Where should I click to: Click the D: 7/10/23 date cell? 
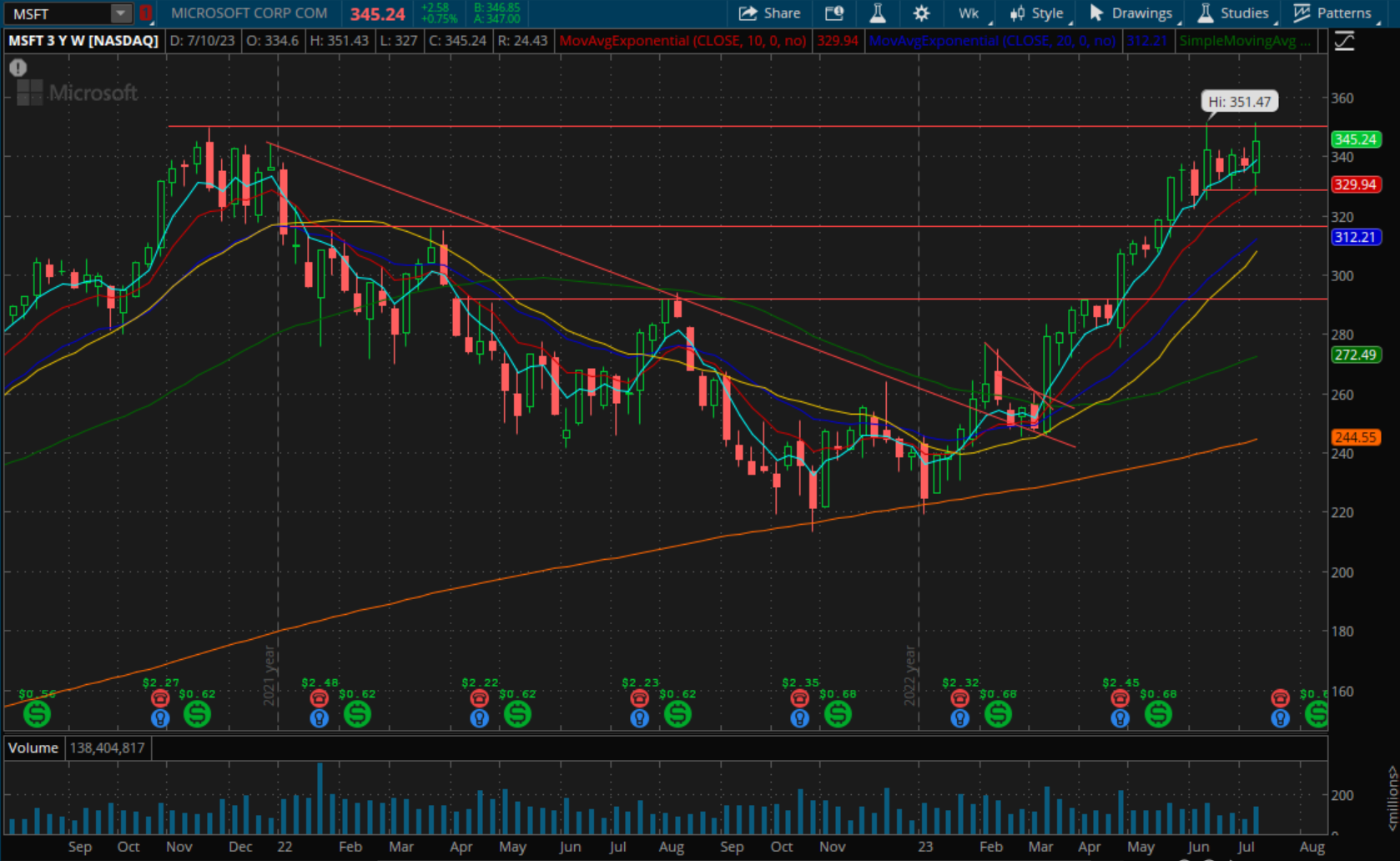(203, 40)
